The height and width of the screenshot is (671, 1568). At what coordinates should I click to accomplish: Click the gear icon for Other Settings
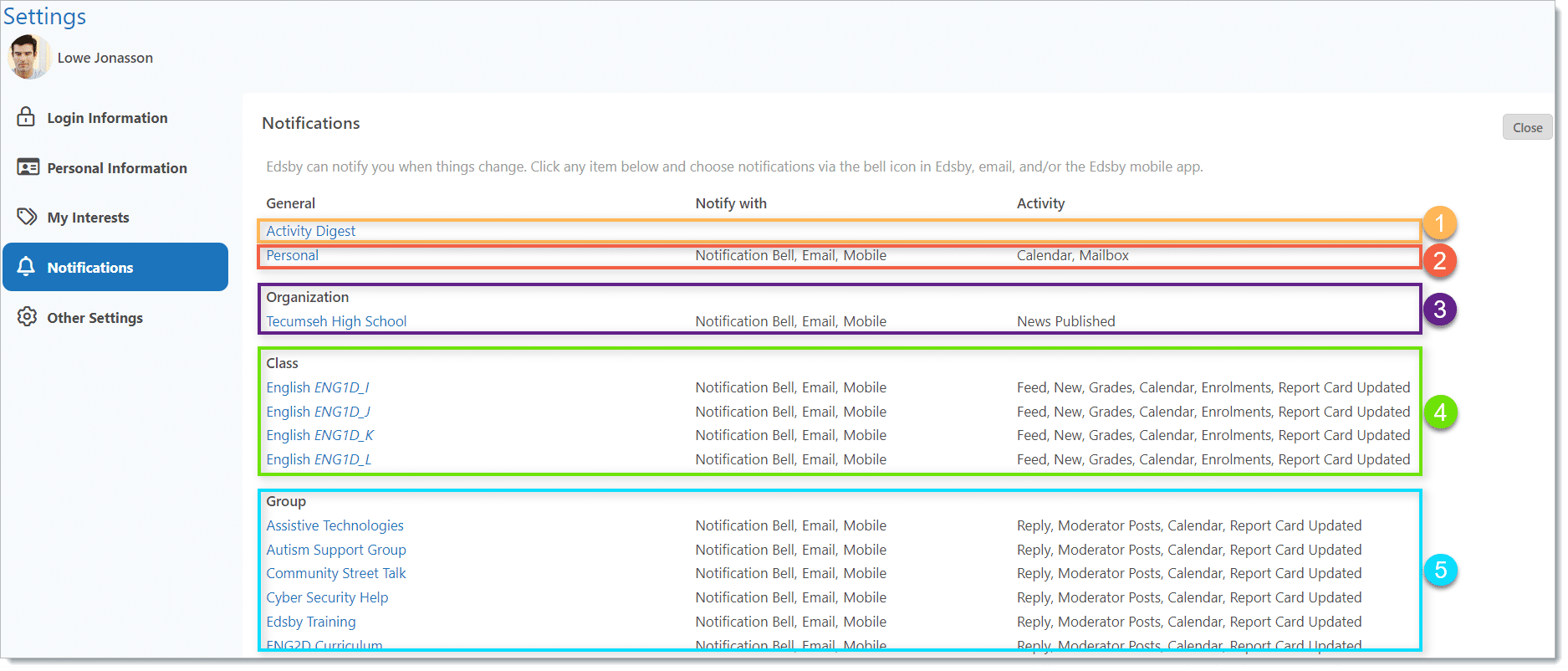pyautogui.click(x=27, y=317)
